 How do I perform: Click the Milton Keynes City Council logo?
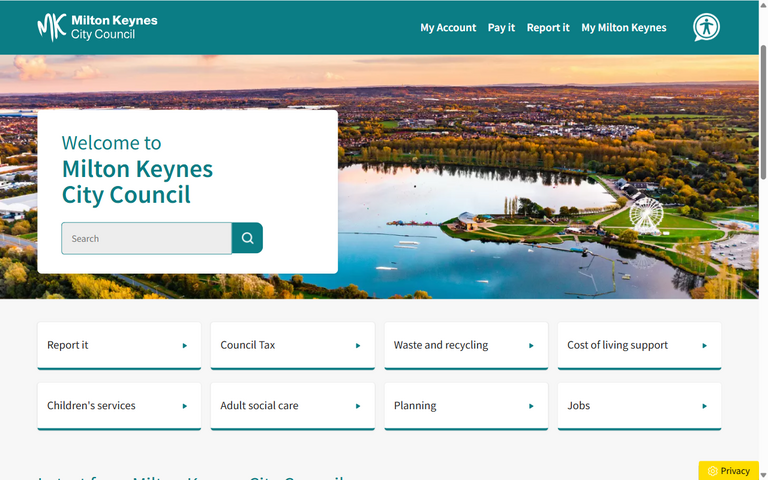tap(97, 27)
